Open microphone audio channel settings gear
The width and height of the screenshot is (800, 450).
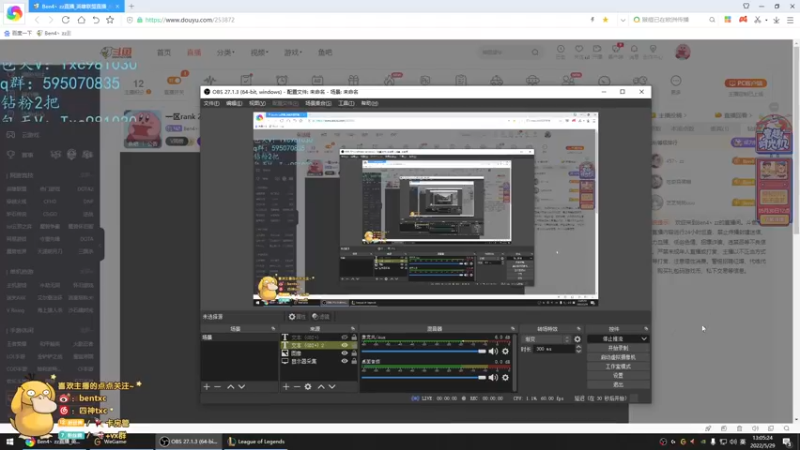coord(505,351)
